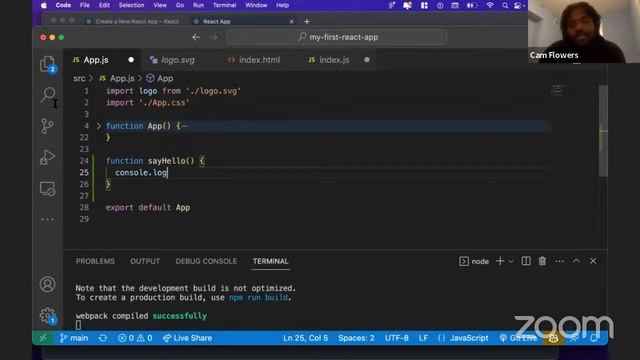
Task: Open terminal panel more actions ellipsis
Action: [x=559, y=261]
